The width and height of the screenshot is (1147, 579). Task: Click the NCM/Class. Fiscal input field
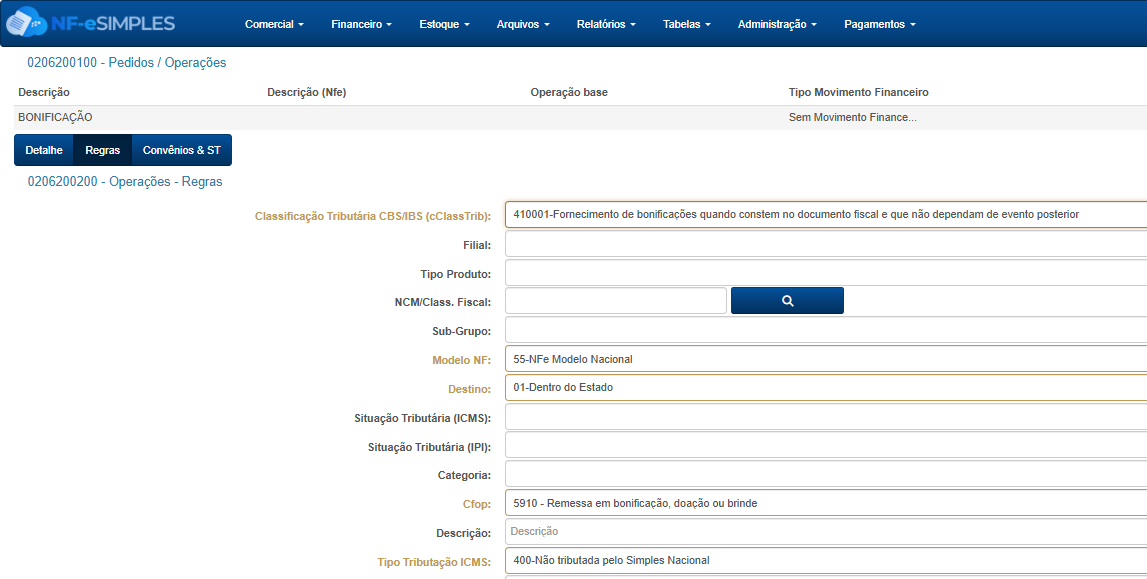(x=615, y=301)
